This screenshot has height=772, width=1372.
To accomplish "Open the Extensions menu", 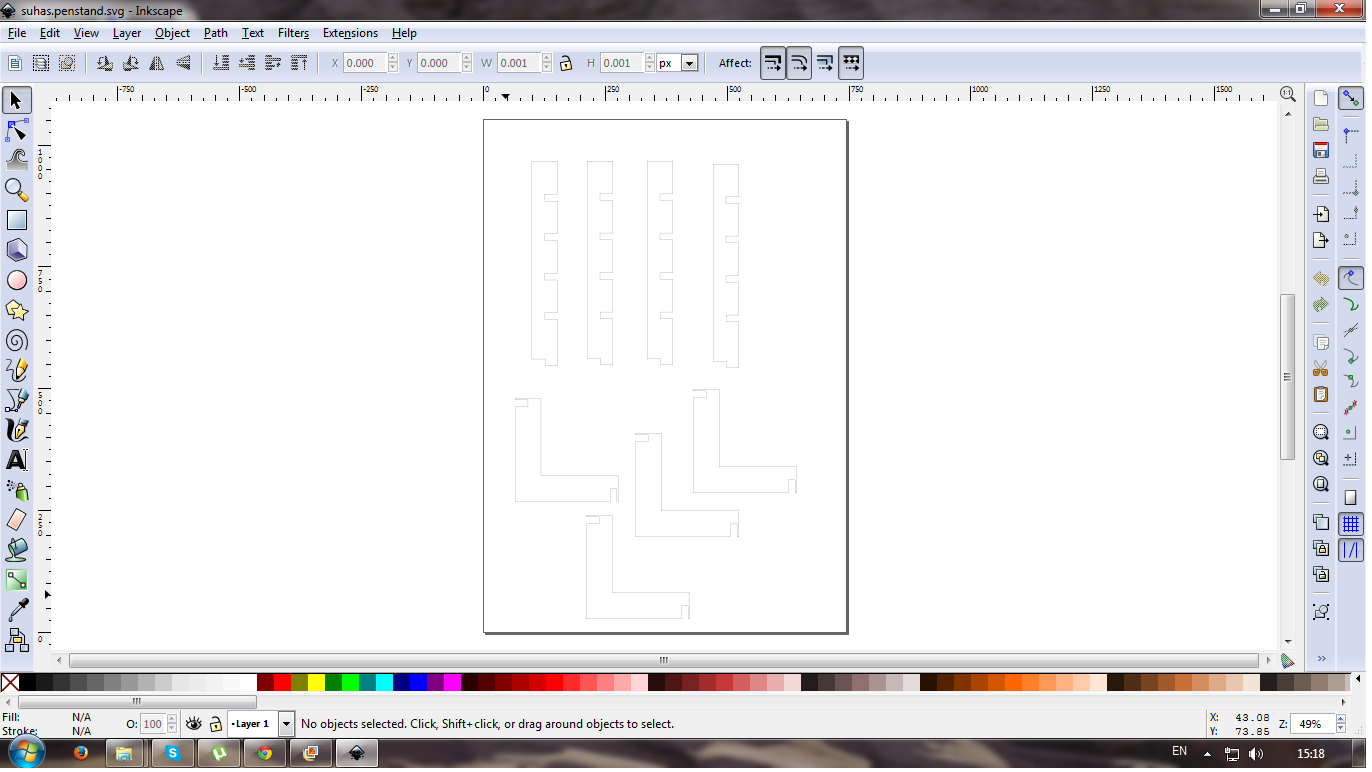I will click(350, 33).
